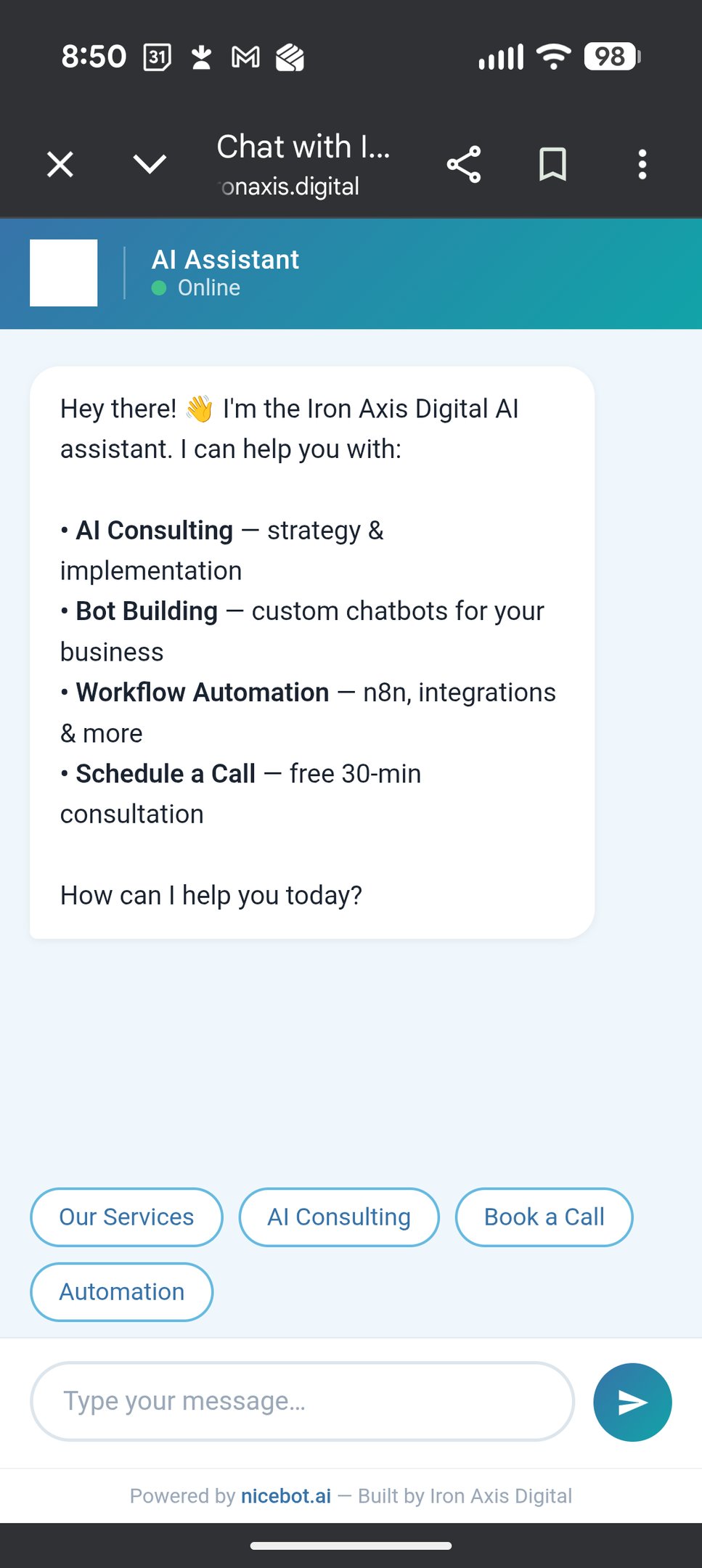
Task: Select the Our Services quick reply
Action: (x=126, y=1217)
